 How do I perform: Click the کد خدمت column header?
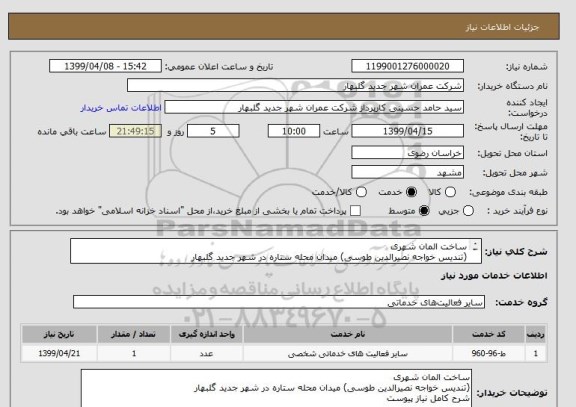point(489,334)
